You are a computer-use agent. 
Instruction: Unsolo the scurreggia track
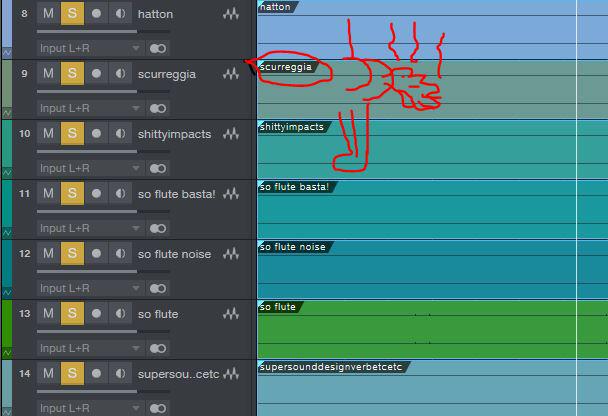72,73
